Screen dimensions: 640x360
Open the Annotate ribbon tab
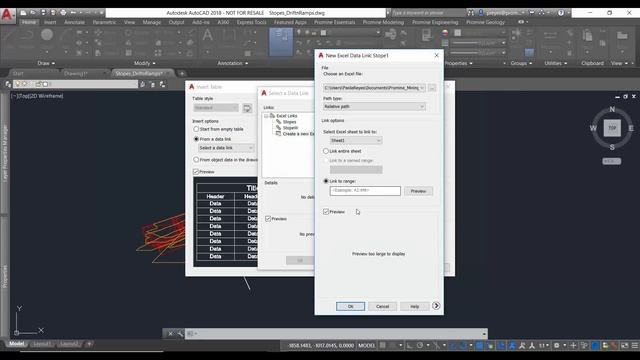click(x=74, y=22)
